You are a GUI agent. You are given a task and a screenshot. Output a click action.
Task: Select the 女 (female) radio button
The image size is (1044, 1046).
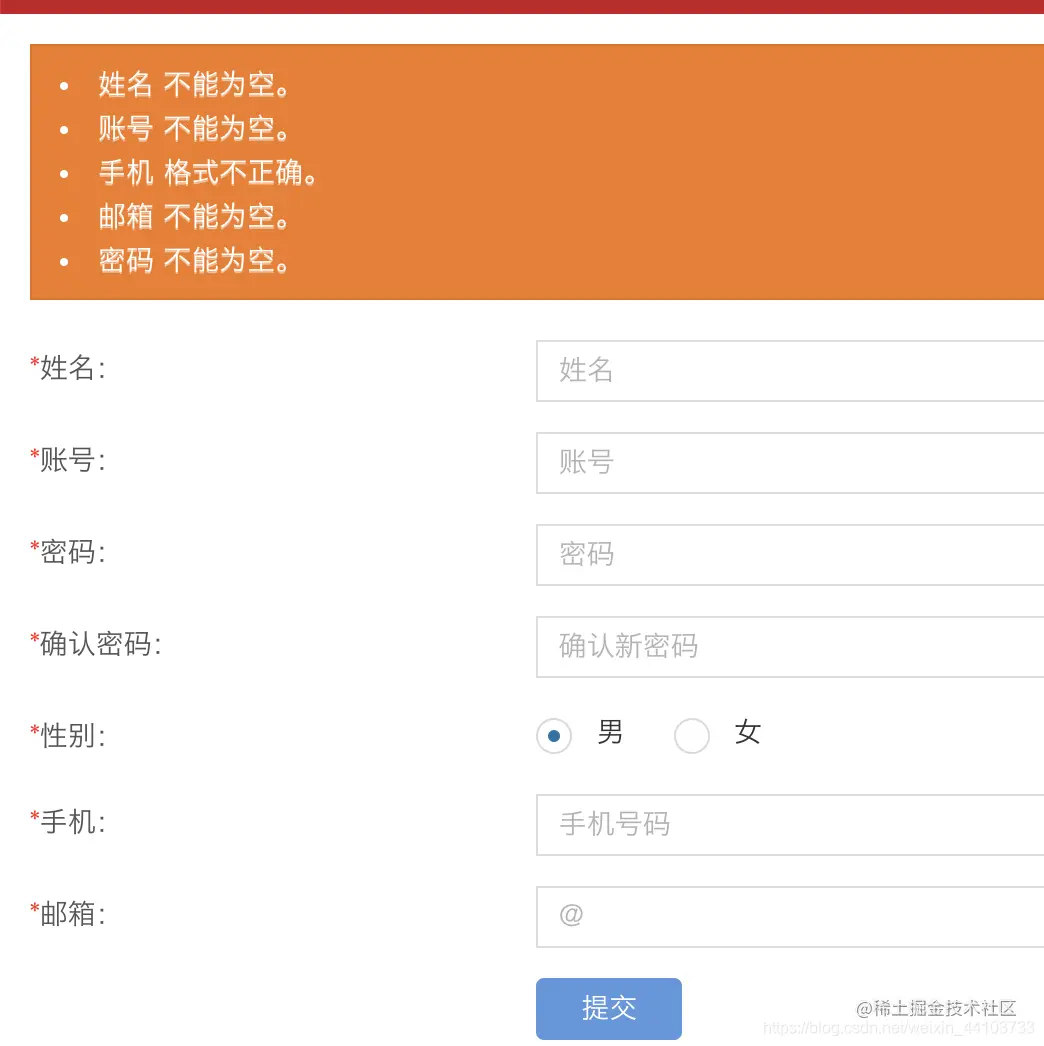click(x=692, y=736)
